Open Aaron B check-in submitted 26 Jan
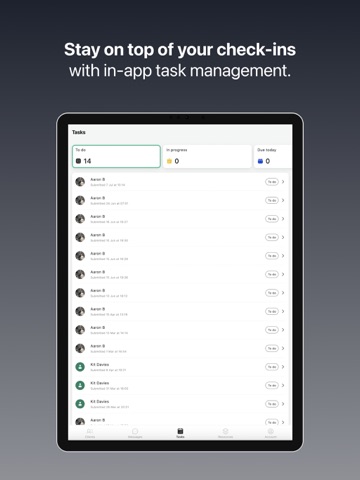 click(x=180, y=200)
